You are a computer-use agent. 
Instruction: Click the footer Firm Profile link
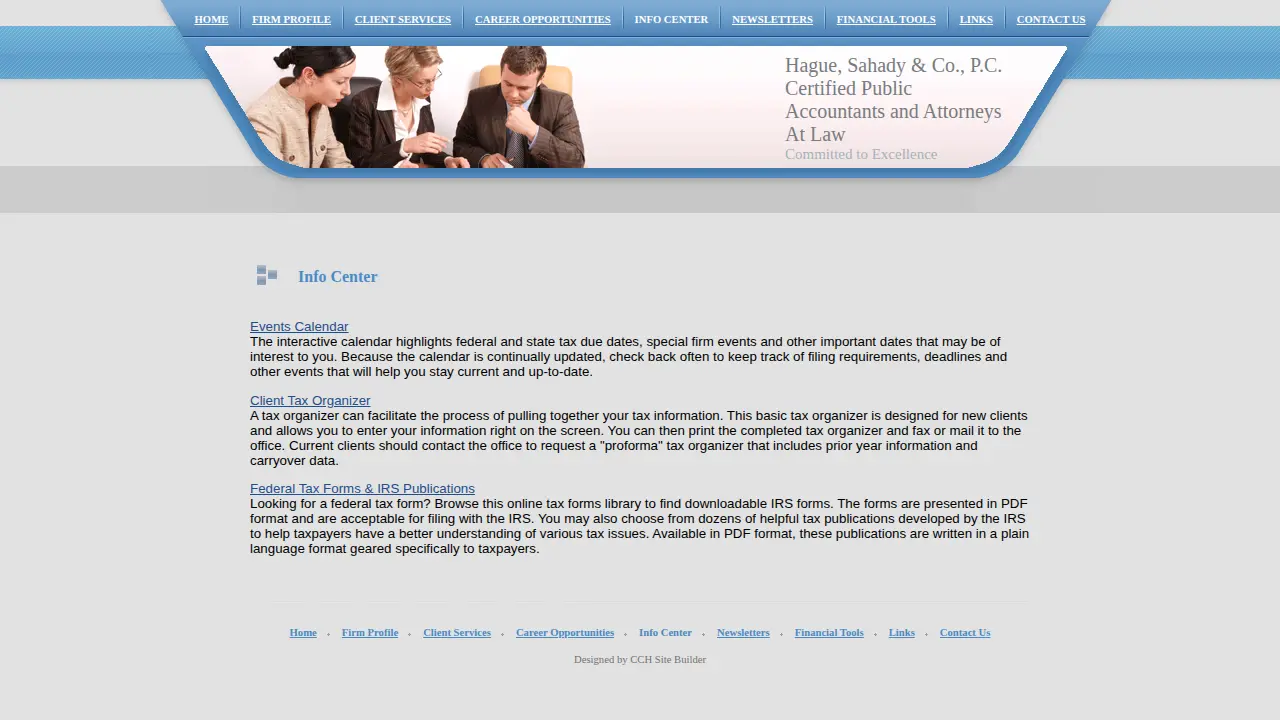[x=370, y=632]
